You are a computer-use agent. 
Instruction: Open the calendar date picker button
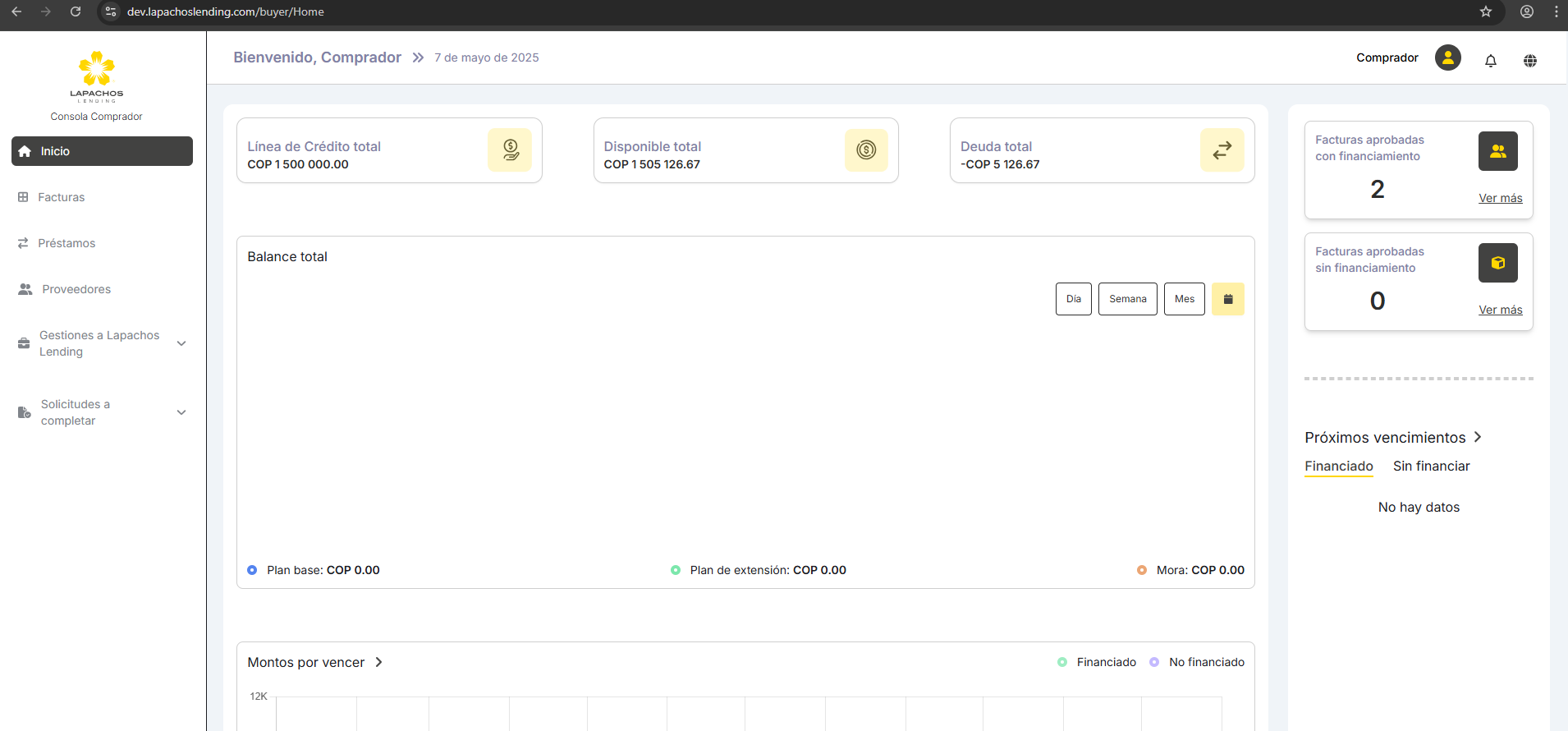[1227, 299]
